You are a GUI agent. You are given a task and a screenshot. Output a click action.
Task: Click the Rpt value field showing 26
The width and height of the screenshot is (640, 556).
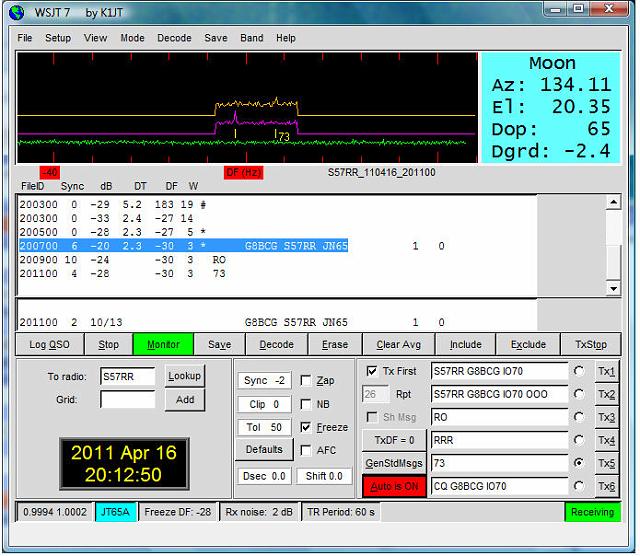point(375,394)
